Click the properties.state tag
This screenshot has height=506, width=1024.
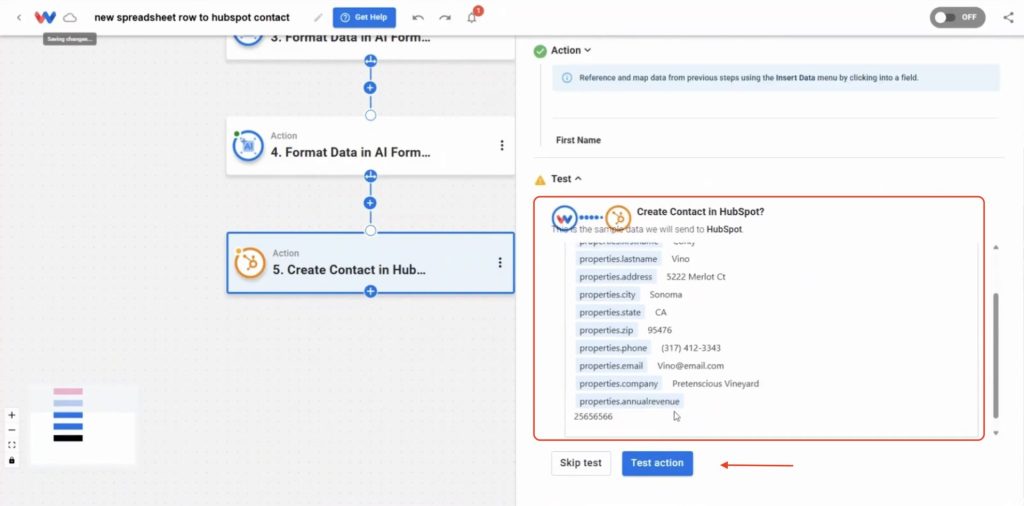tap(610, 313)
